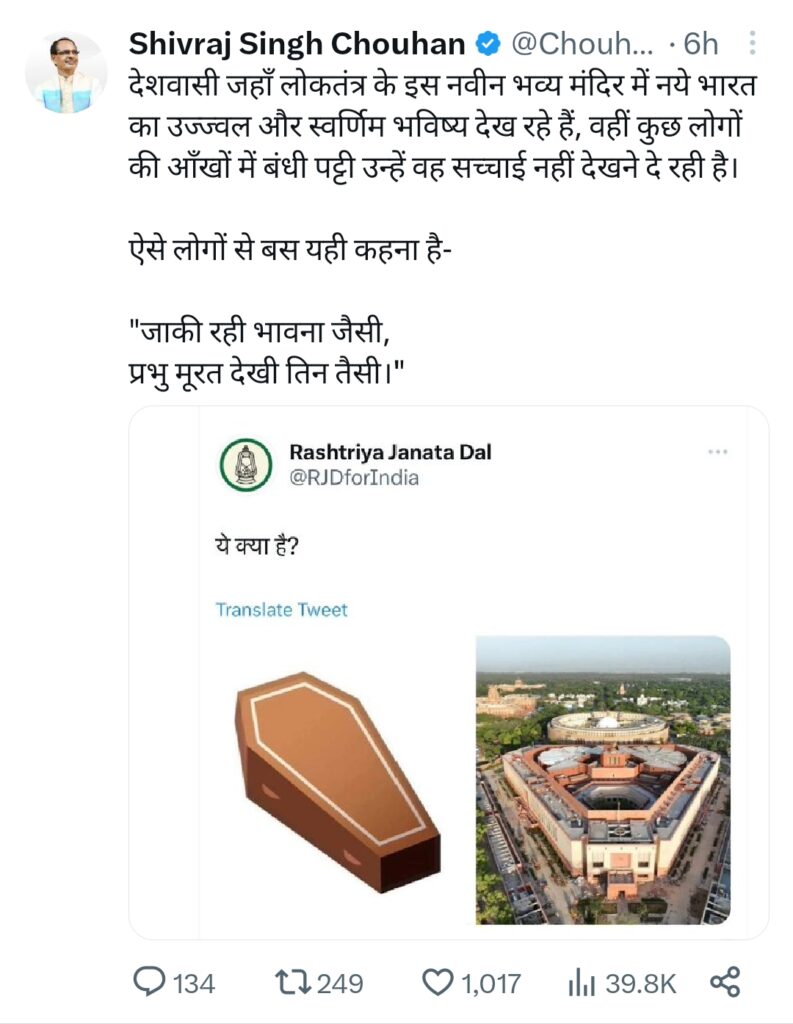Screen dimensions: 793x1024
Task: Click the quoted tweet text "ये क्या है?"
Action: click(257, 548)
